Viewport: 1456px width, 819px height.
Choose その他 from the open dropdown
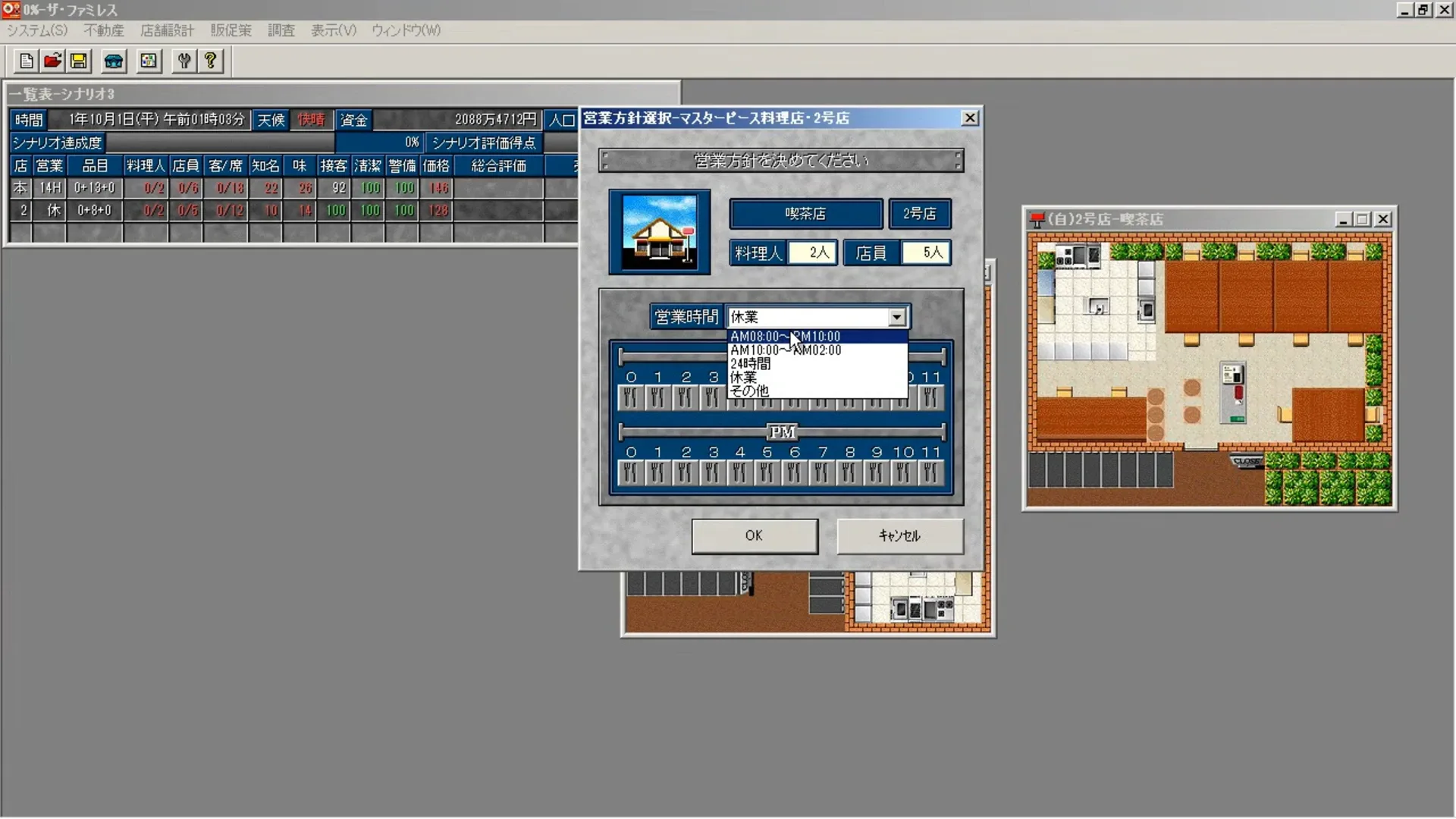pos(748,391)
